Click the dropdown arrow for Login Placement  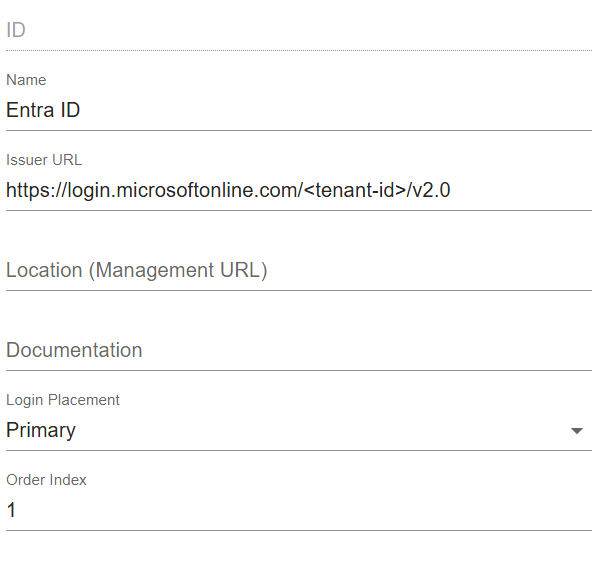click(x=576, y=431)
